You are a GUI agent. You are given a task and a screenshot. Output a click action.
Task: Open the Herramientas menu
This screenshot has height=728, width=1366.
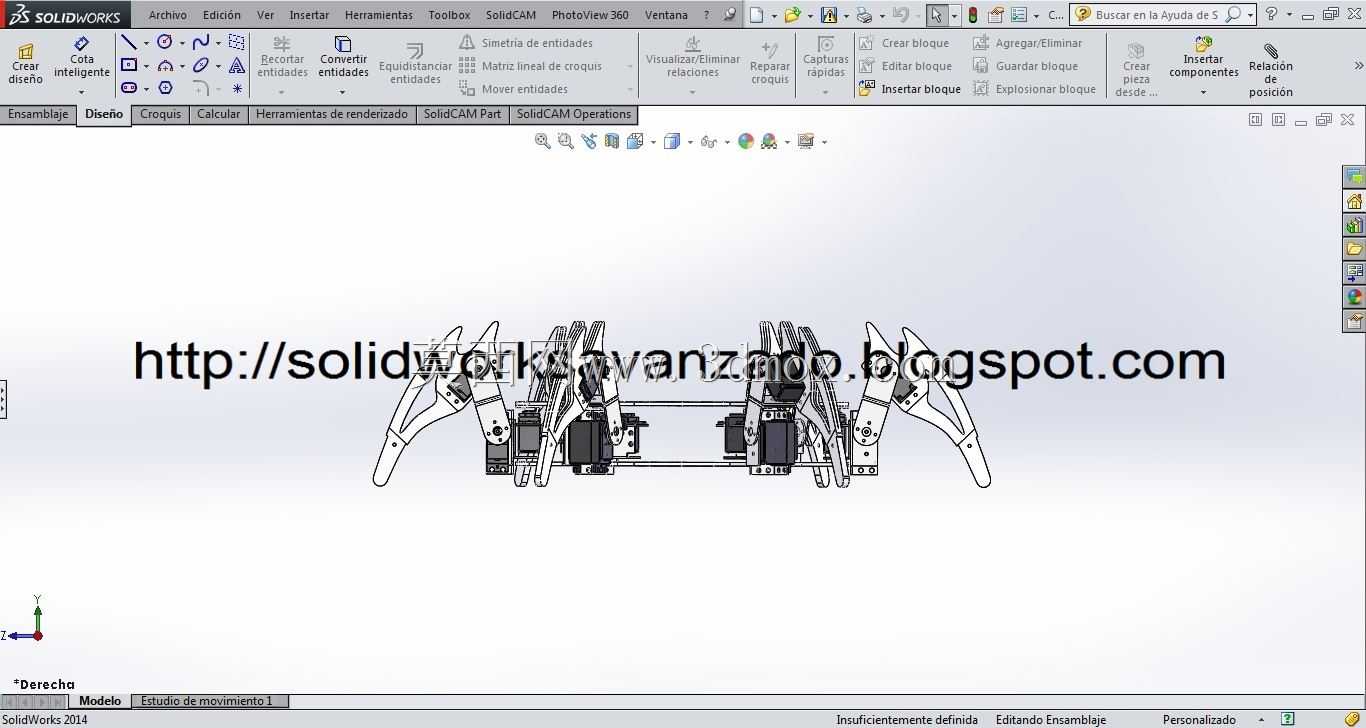(x=378, y=15)
